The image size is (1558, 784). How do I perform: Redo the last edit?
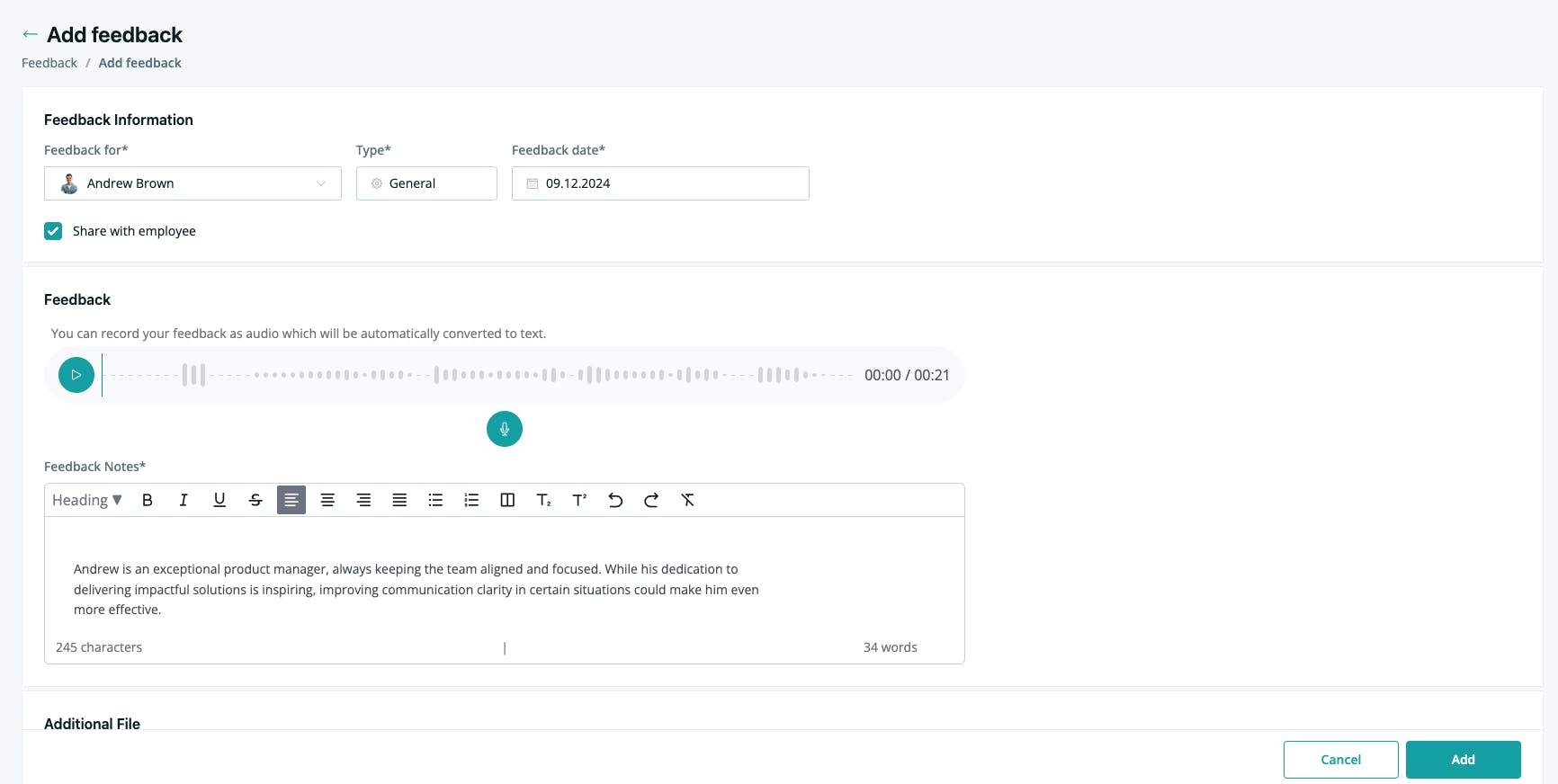pos(651,500)
